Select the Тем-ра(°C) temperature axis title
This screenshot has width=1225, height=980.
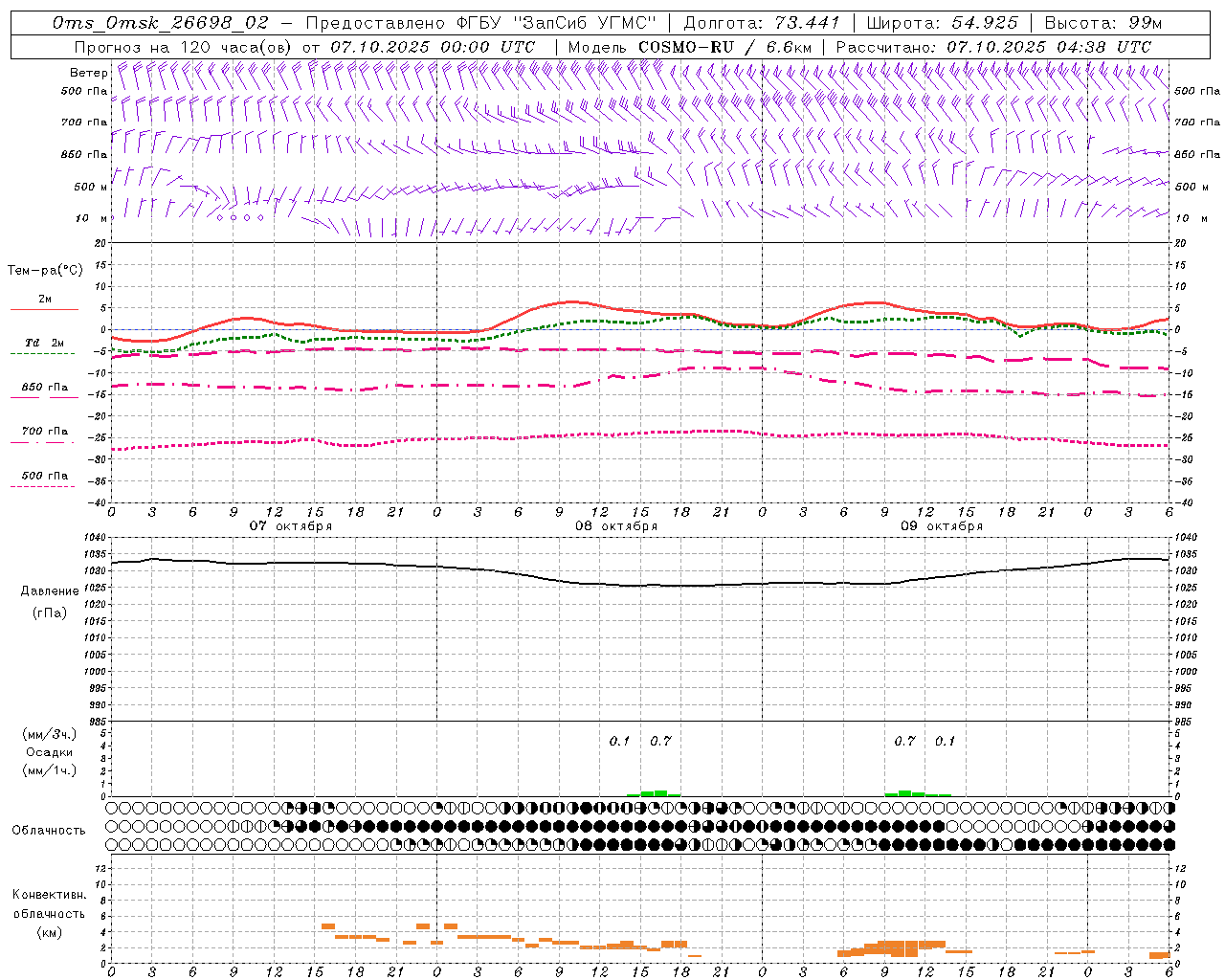click(45, 271)
